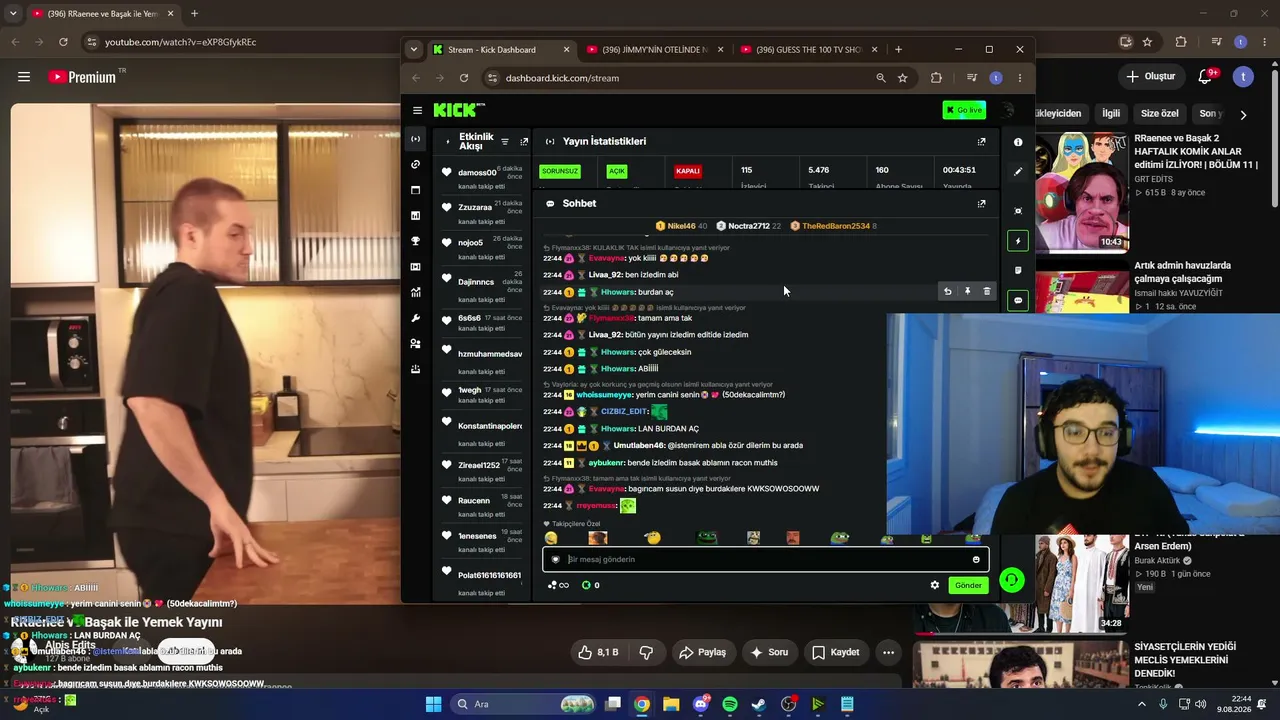Screen dimensions: 1280x720
Task: Pin the Hhowars 'burdan aç' message
Action: (967, 291)
